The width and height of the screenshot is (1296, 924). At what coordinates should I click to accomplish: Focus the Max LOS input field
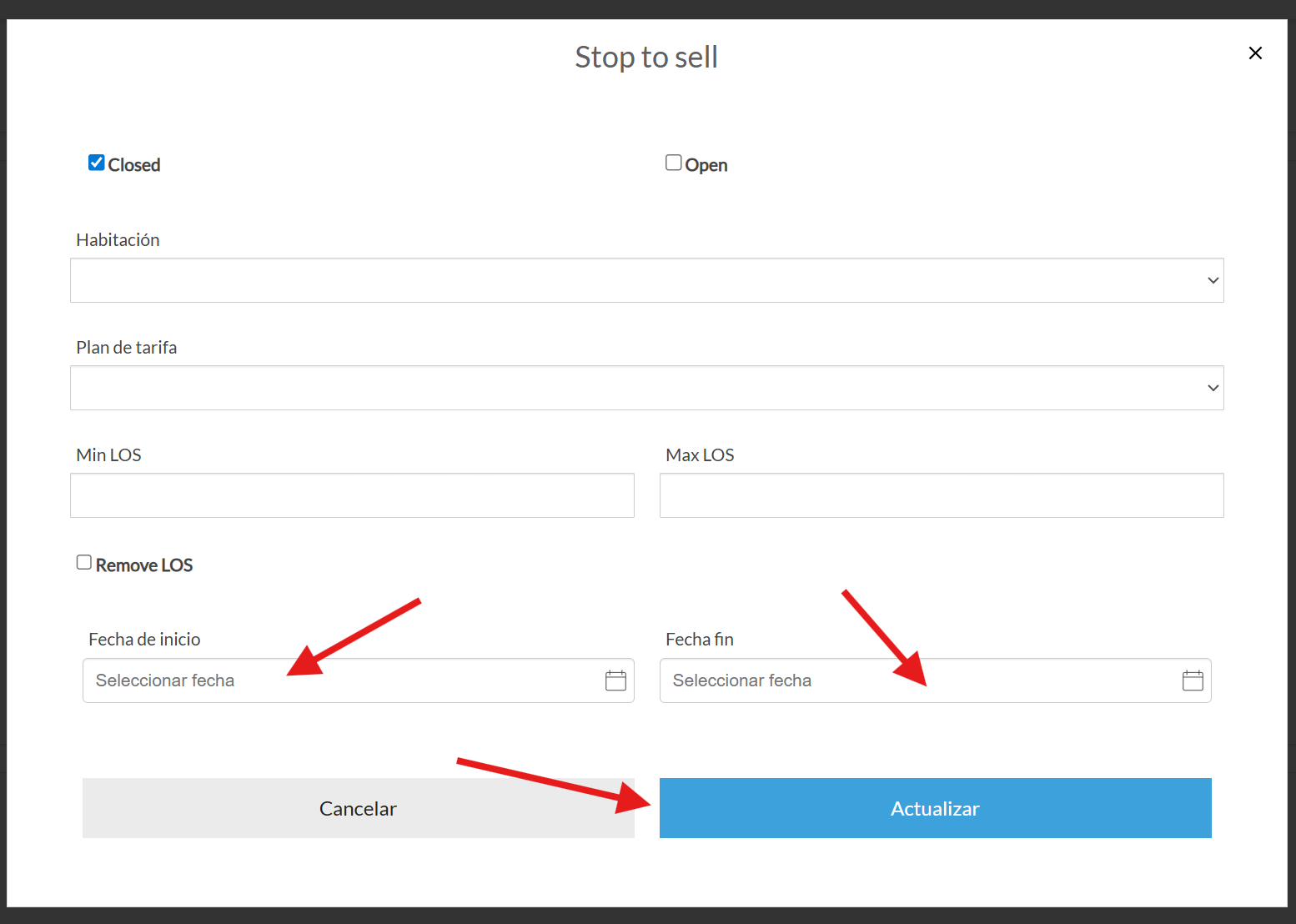[942, 495]
